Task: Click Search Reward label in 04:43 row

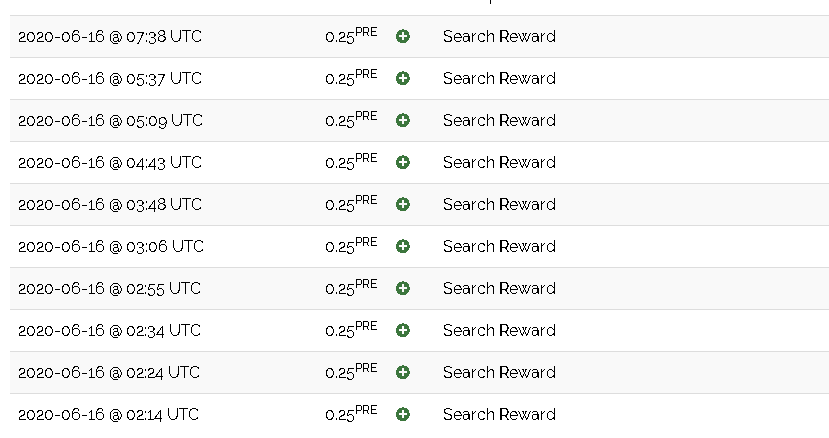Action: tap(499, 162)
